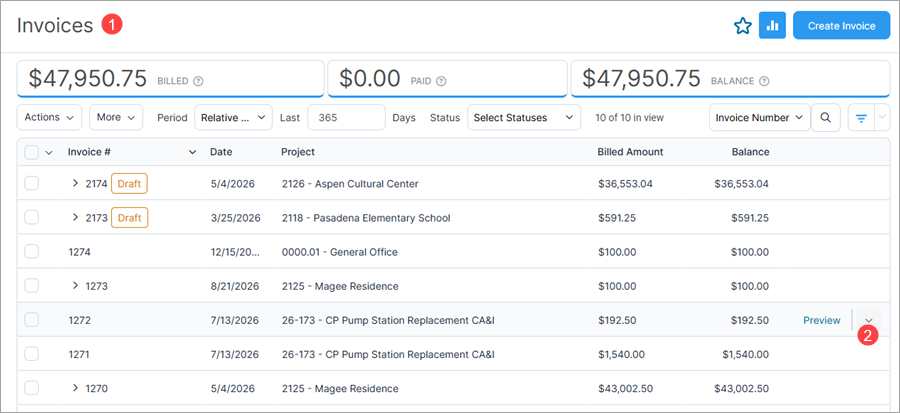Click billed amount $1,540.00

tap(621, 354)
